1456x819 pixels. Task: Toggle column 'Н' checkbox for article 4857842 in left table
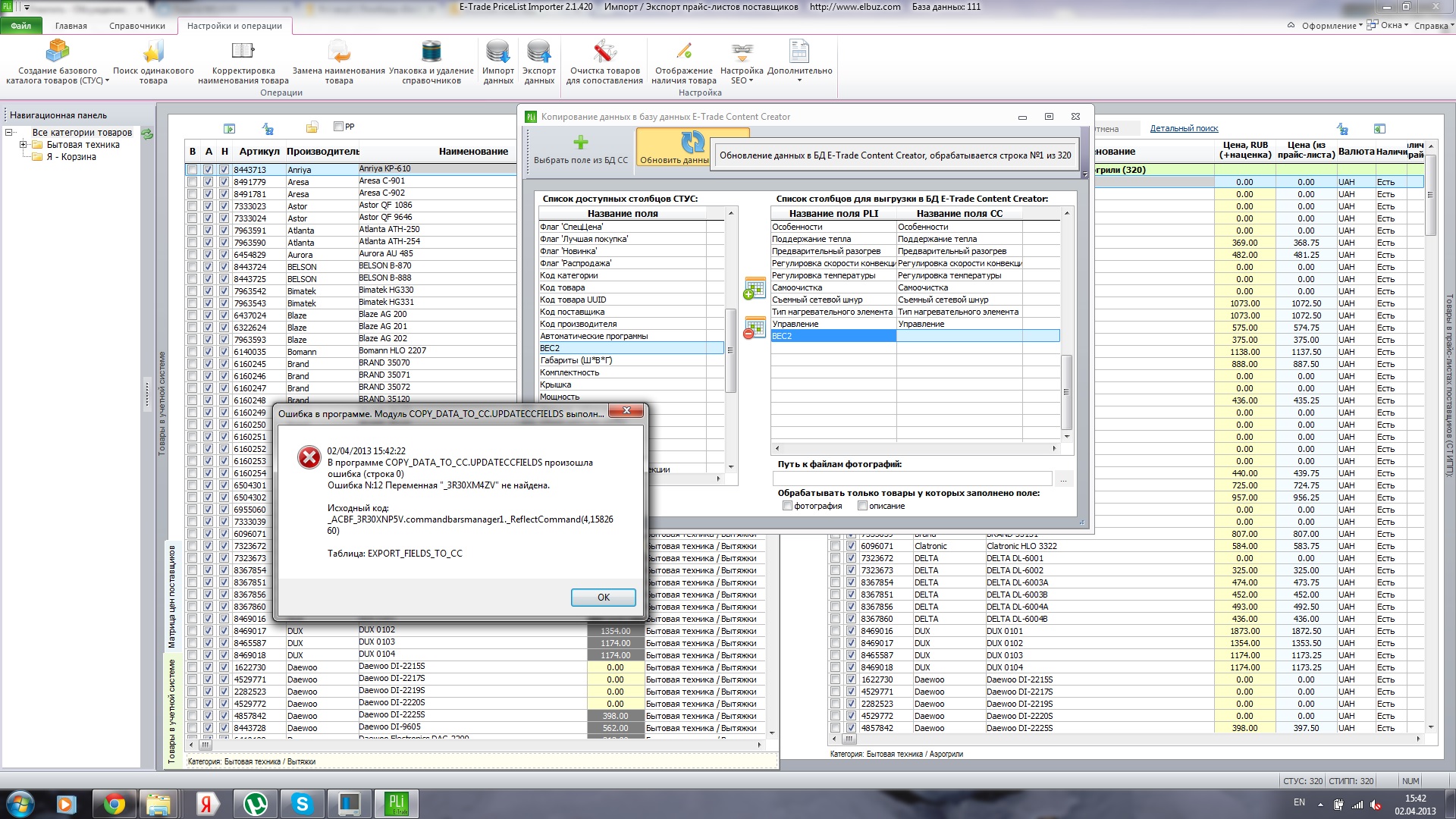point(224,716)
